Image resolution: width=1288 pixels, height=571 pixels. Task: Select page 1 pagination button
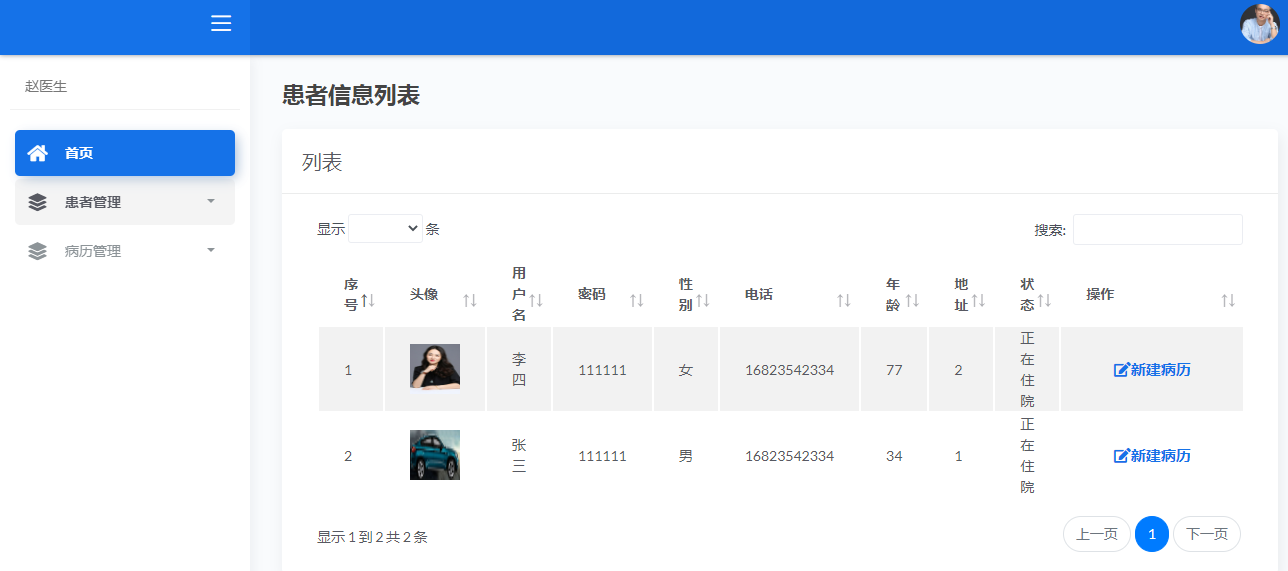point(1152,534)
